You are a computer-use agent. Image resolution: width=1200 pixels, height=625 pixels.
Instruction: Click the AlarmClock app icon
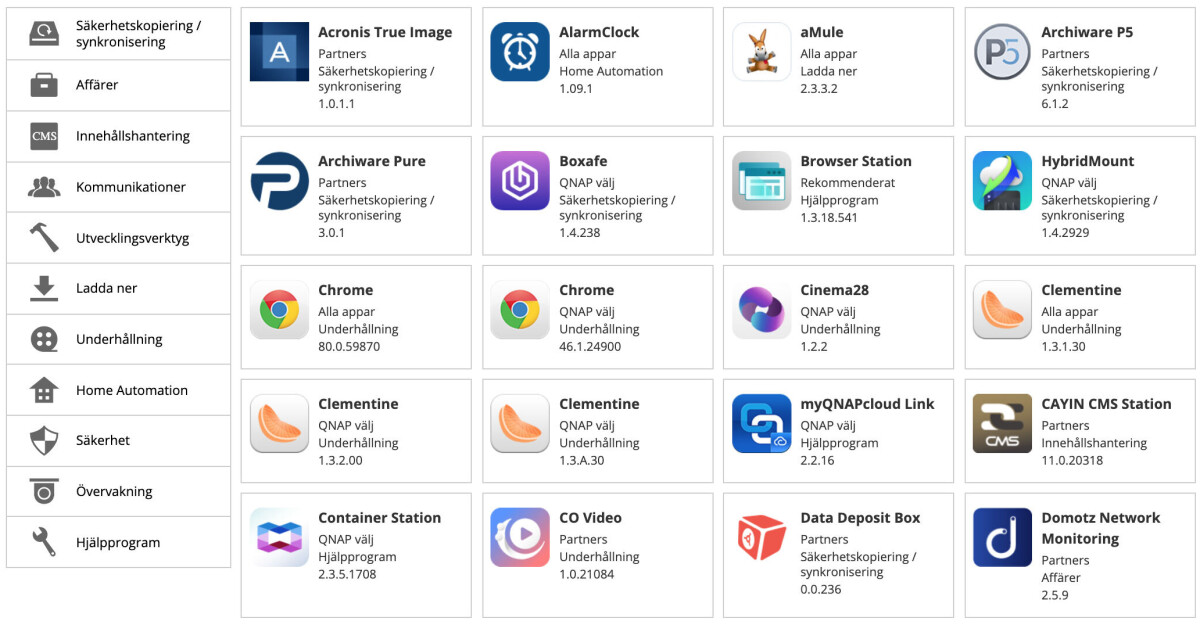point(520,52)
